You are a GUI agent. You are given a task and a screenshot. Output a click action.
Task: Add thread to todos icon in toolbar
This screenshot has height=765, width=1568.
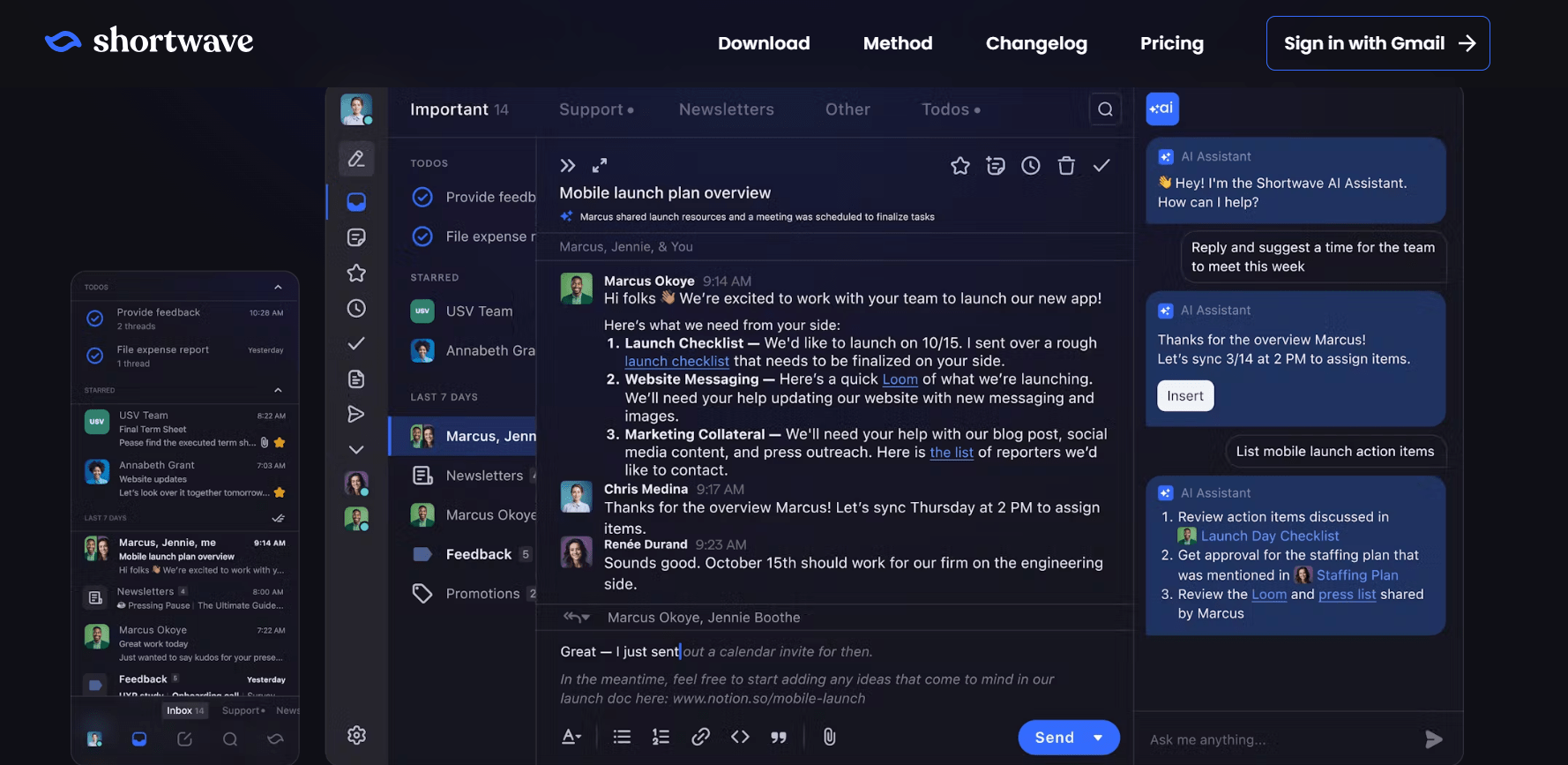(996, 166)
